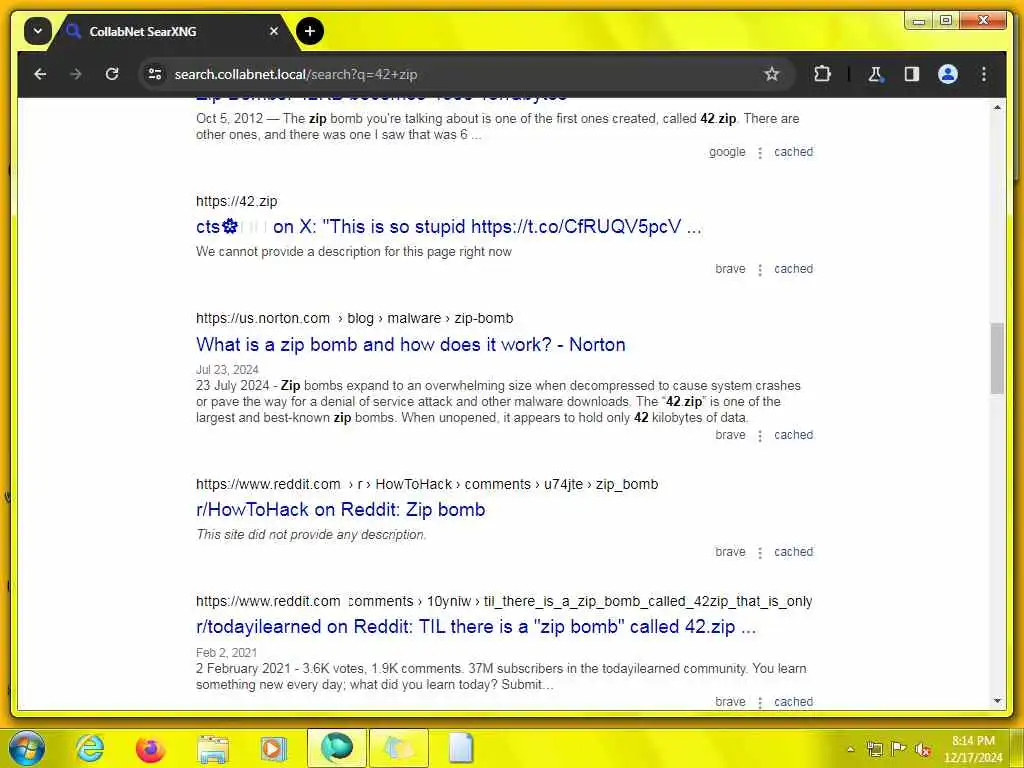1024x768 pixels.
Task: Open the tab search dropdown arrow
Action: click(37, 31)
